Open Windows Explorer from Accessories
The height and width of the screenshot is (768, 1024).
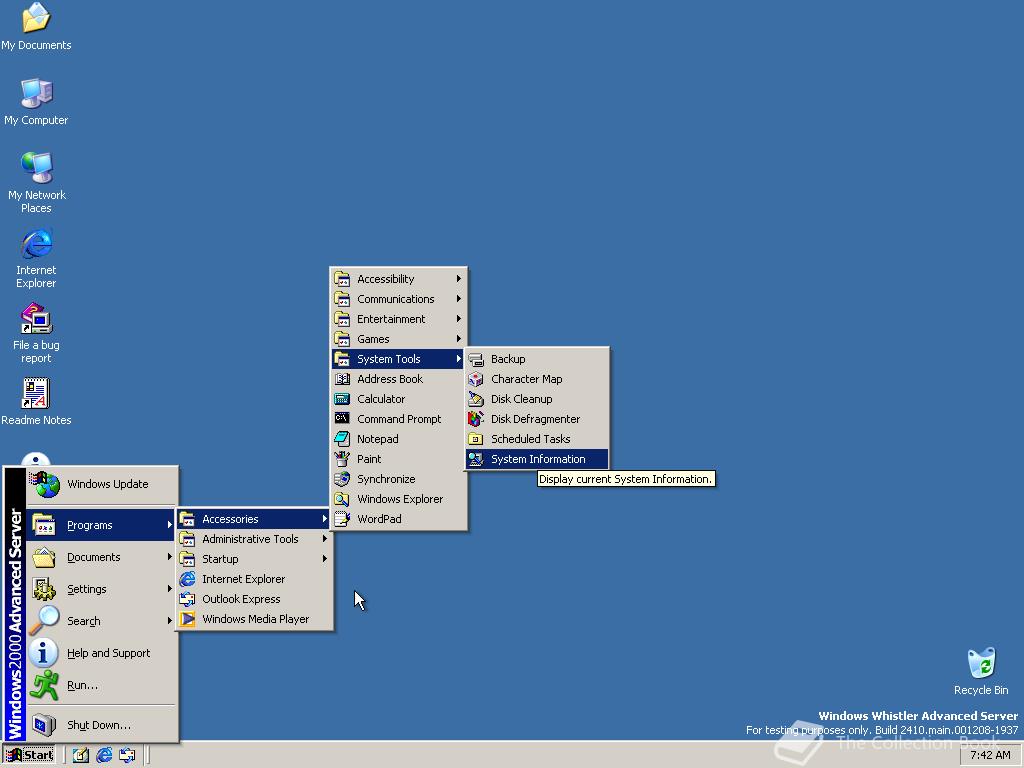tap(398, 500)
